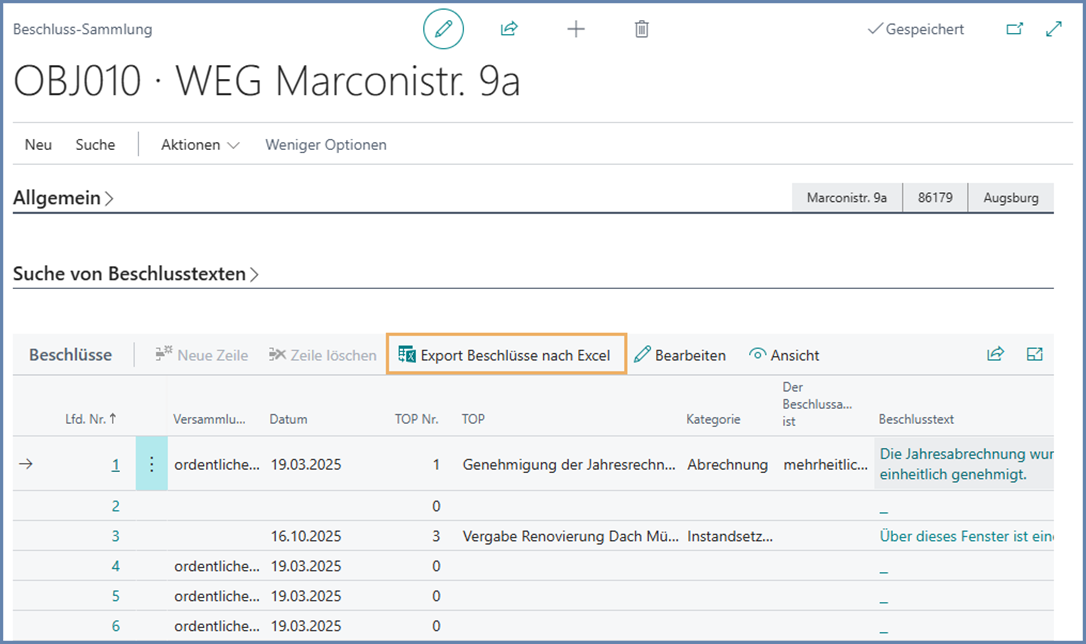Open the Aktionen dropdown menu
Viewport: 1086px width, 644px height.
200,145
